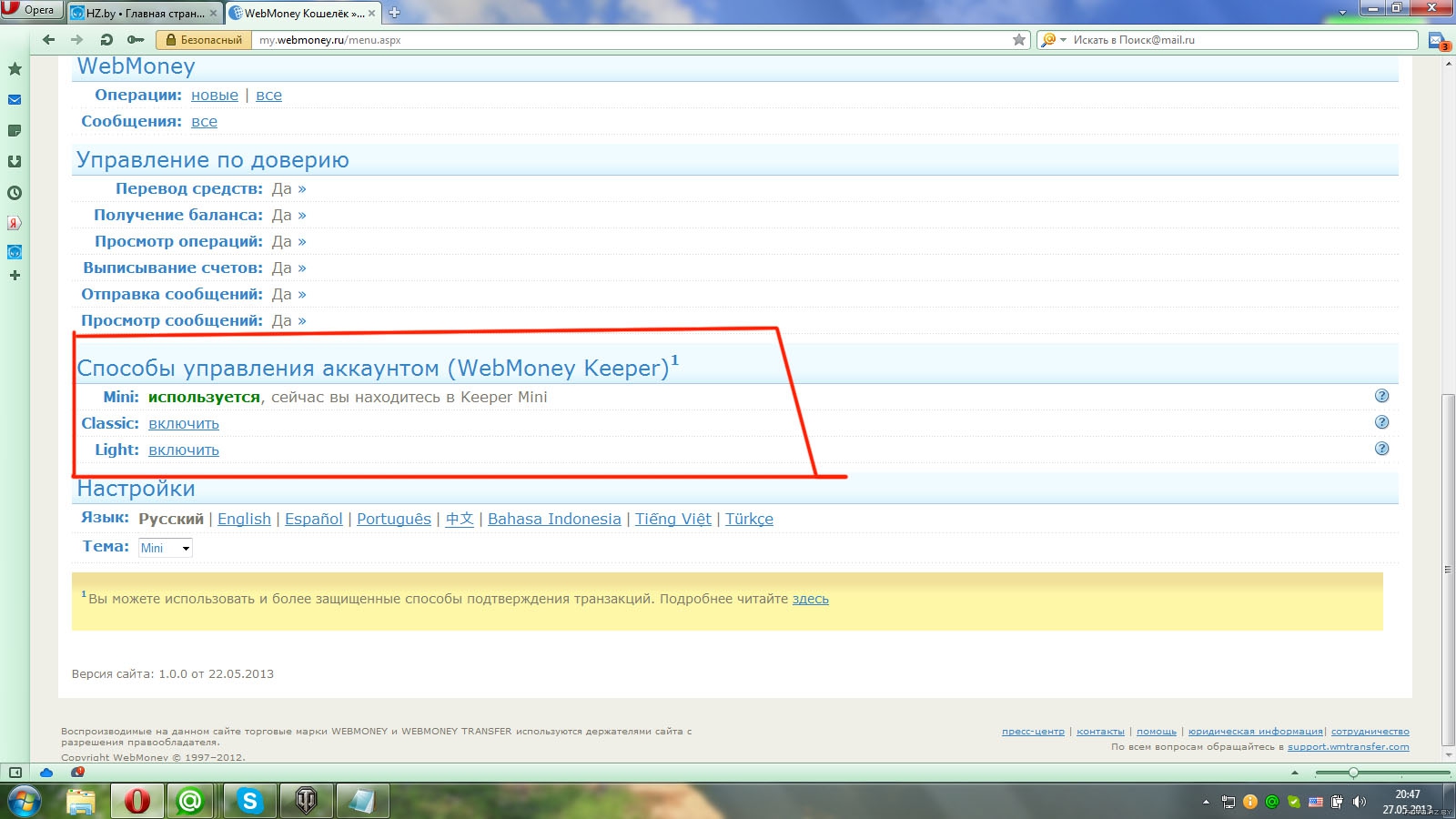1456x819 pixels.
Task: Expand the Просмотр сообщений trust setting arrow
Action: pyautogui.click(x=302, y=320)
